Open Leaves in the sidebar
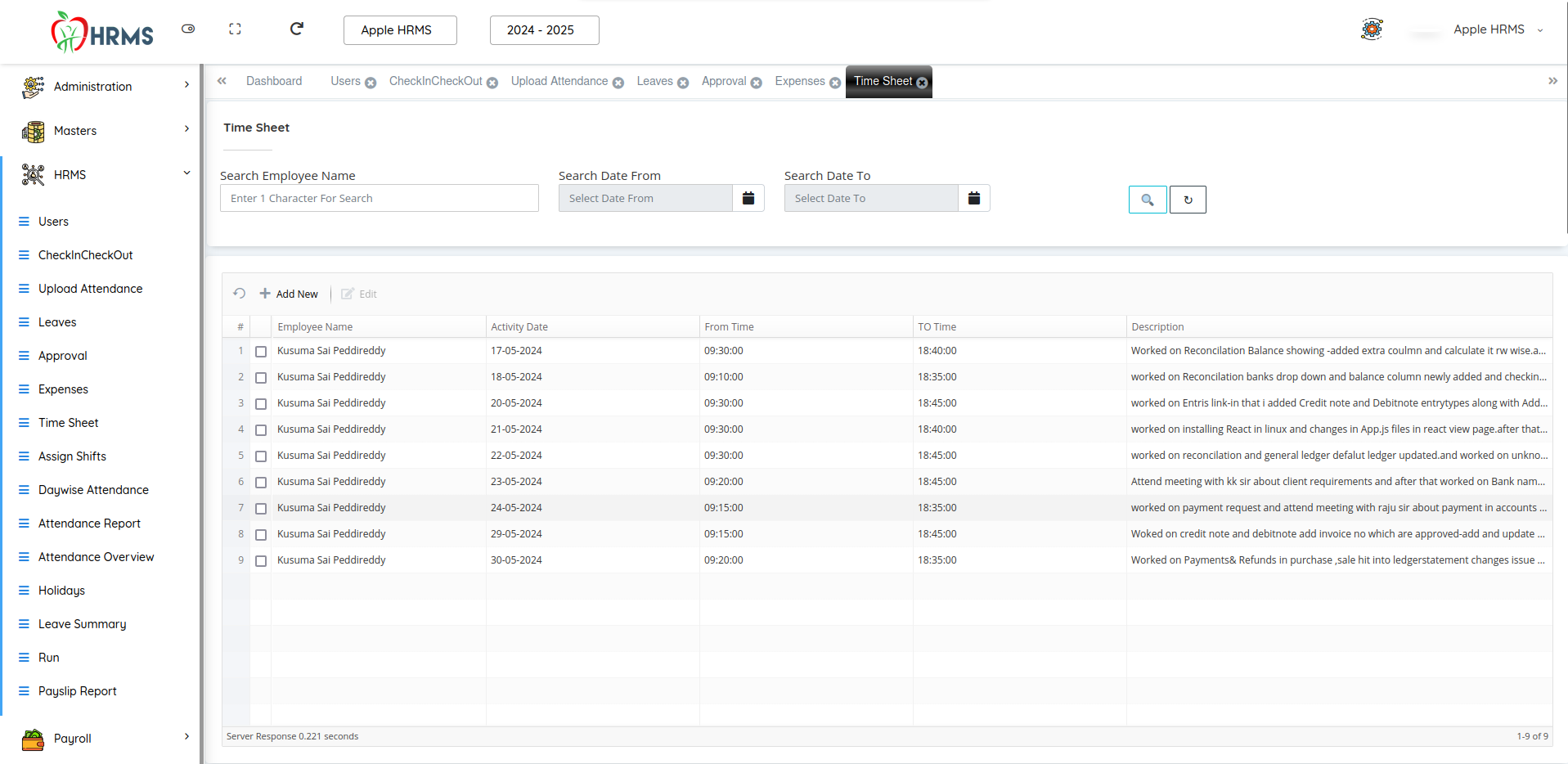 [x=57, y=322]
